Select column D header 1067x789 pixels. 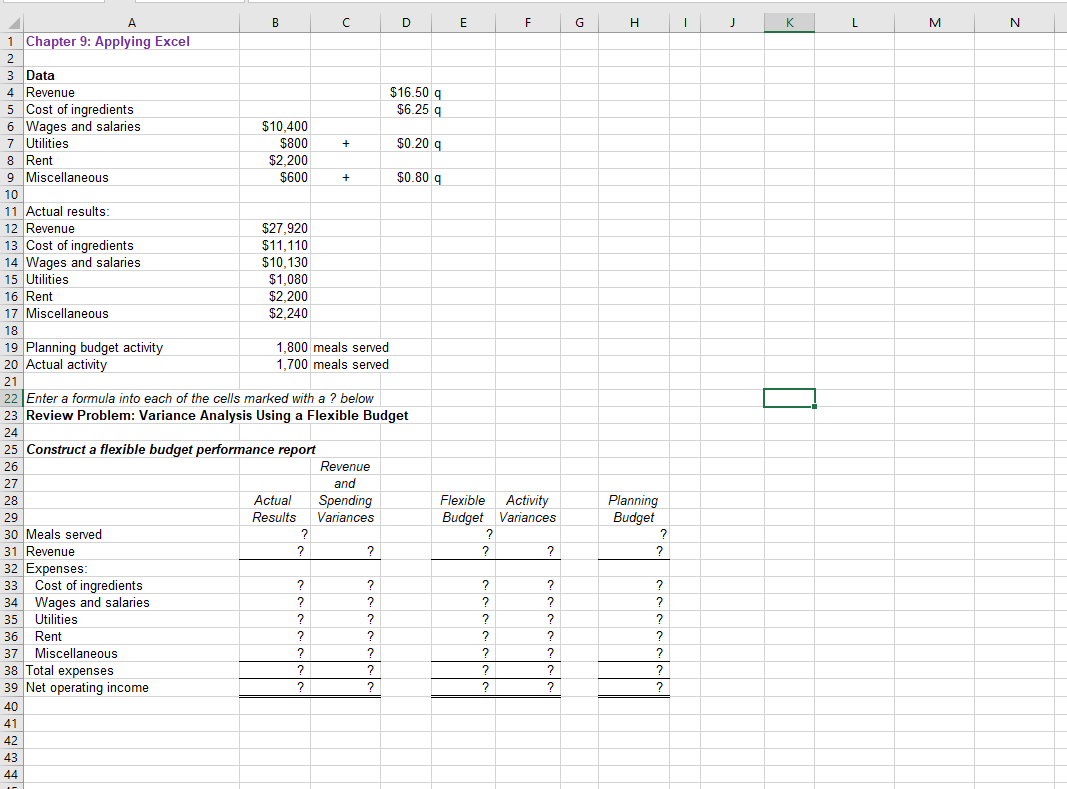tap(406, 22)
